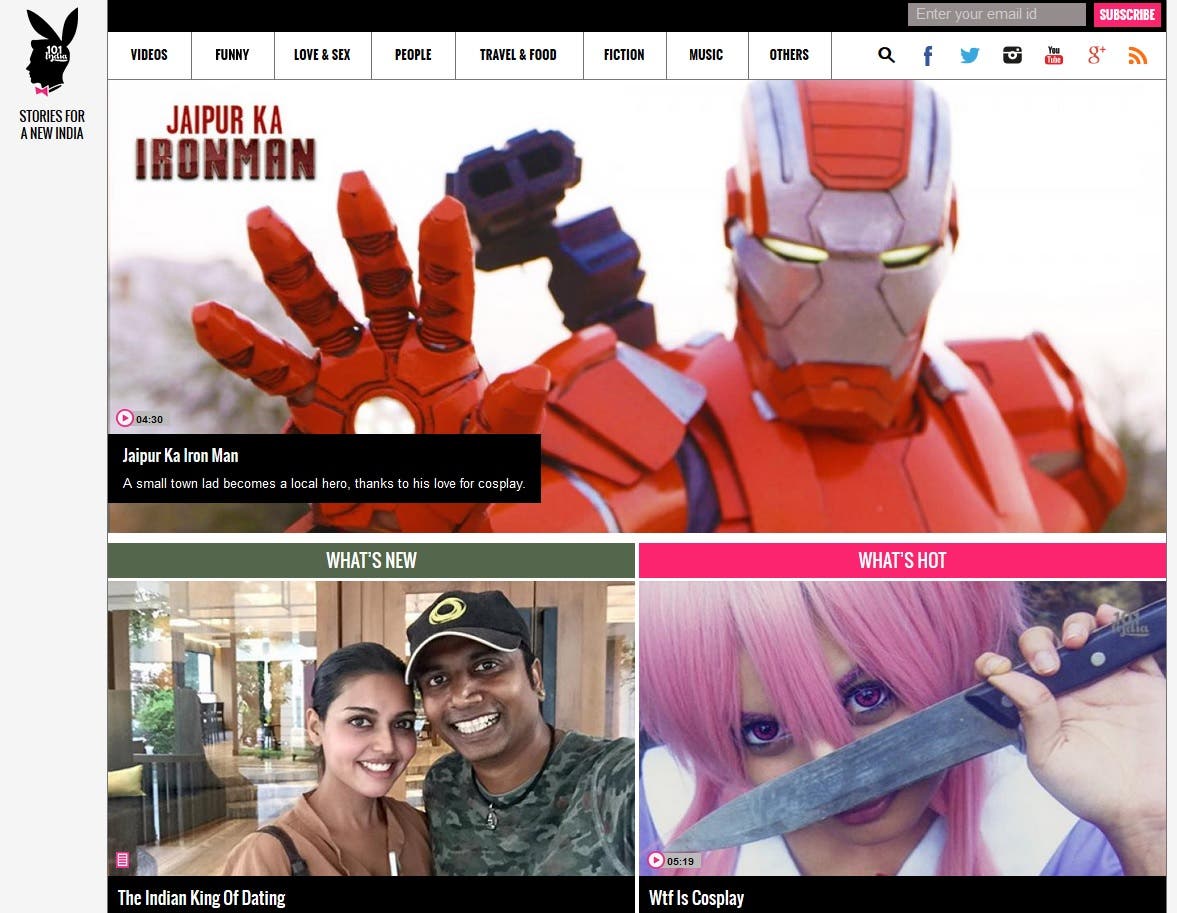The image size is (1177, 913).
Task: Open the Google Plus icon
Action: (x=1096, y=55)
